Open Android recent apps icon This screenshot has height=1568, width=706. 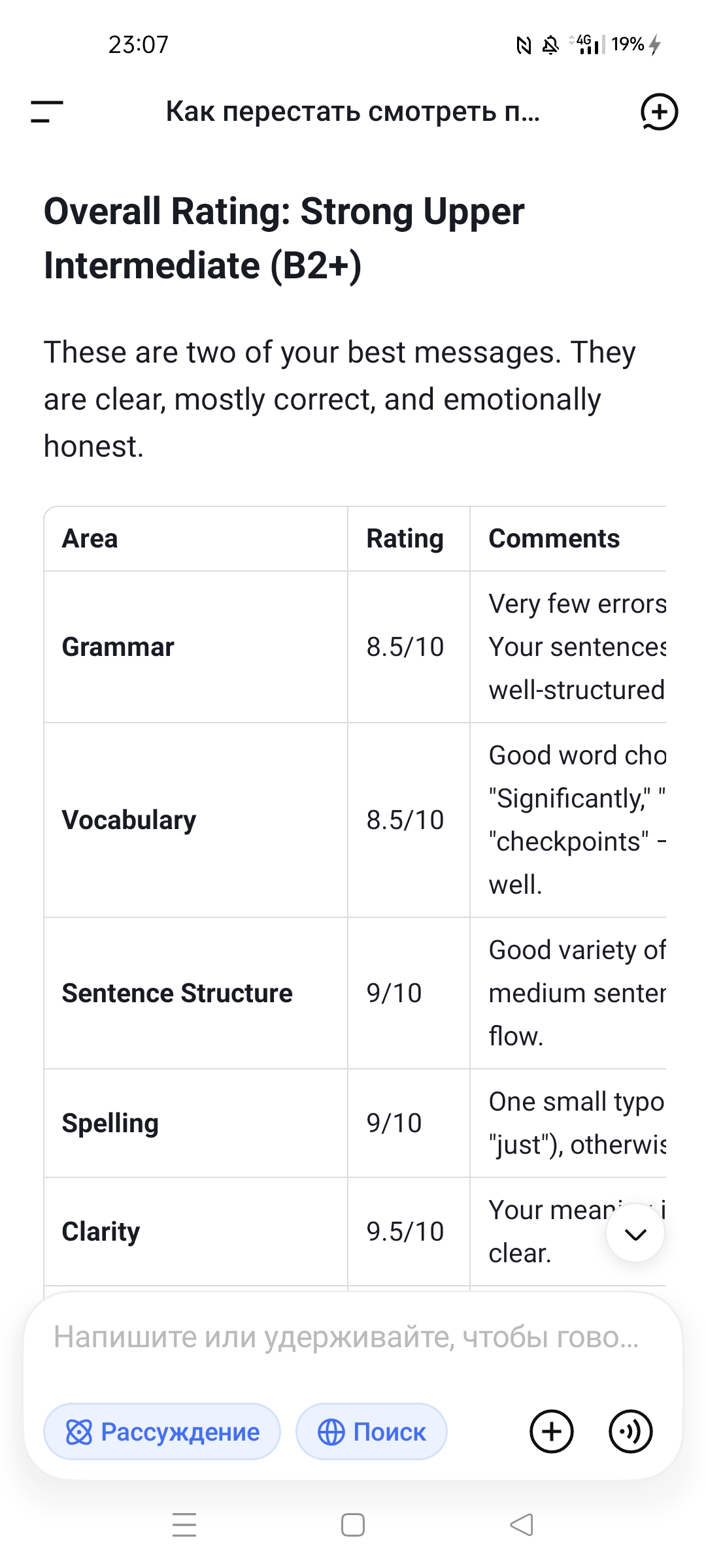[184, 1525]
